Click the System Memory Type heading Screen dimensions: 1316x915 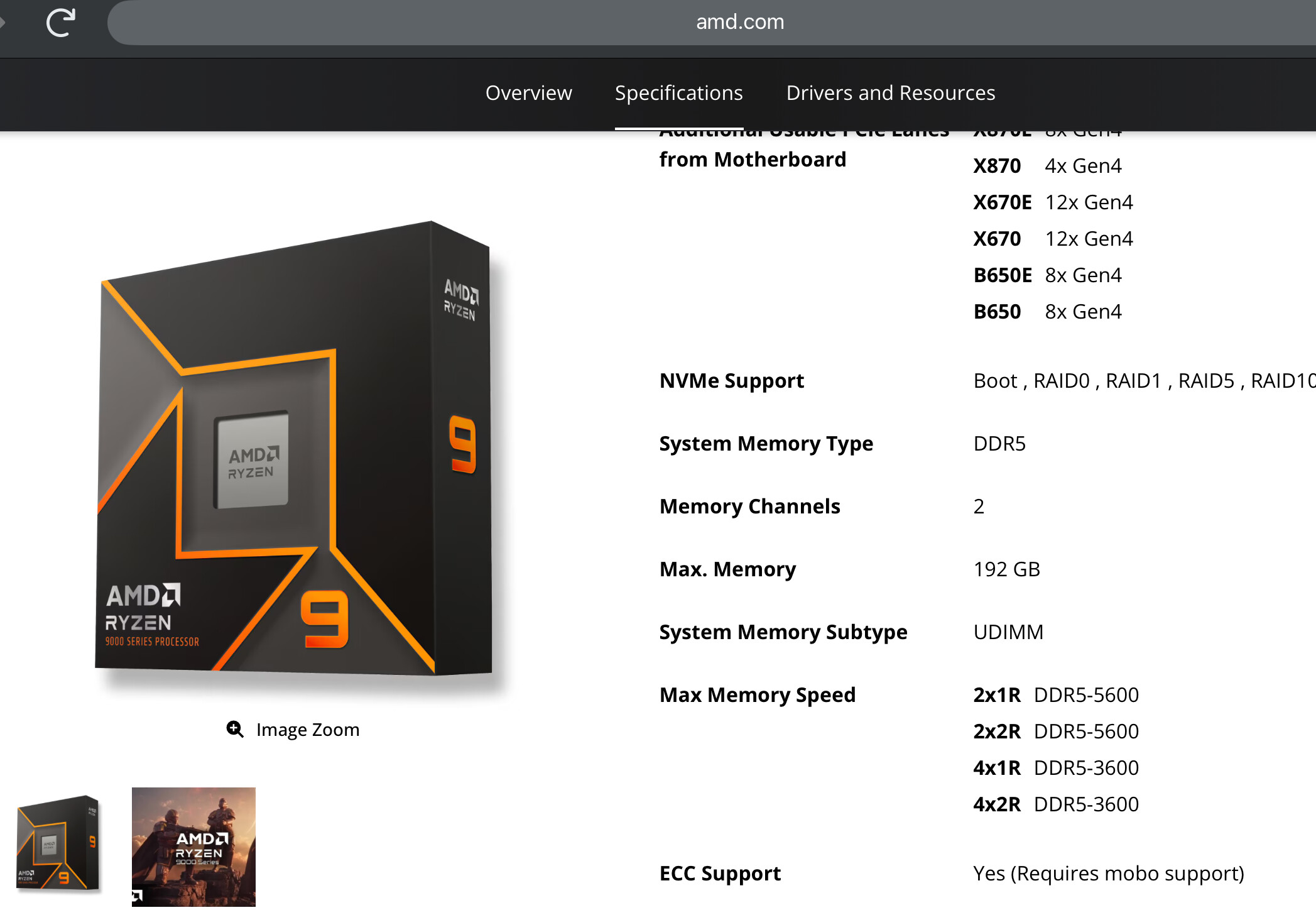click(x=766, y=444)
